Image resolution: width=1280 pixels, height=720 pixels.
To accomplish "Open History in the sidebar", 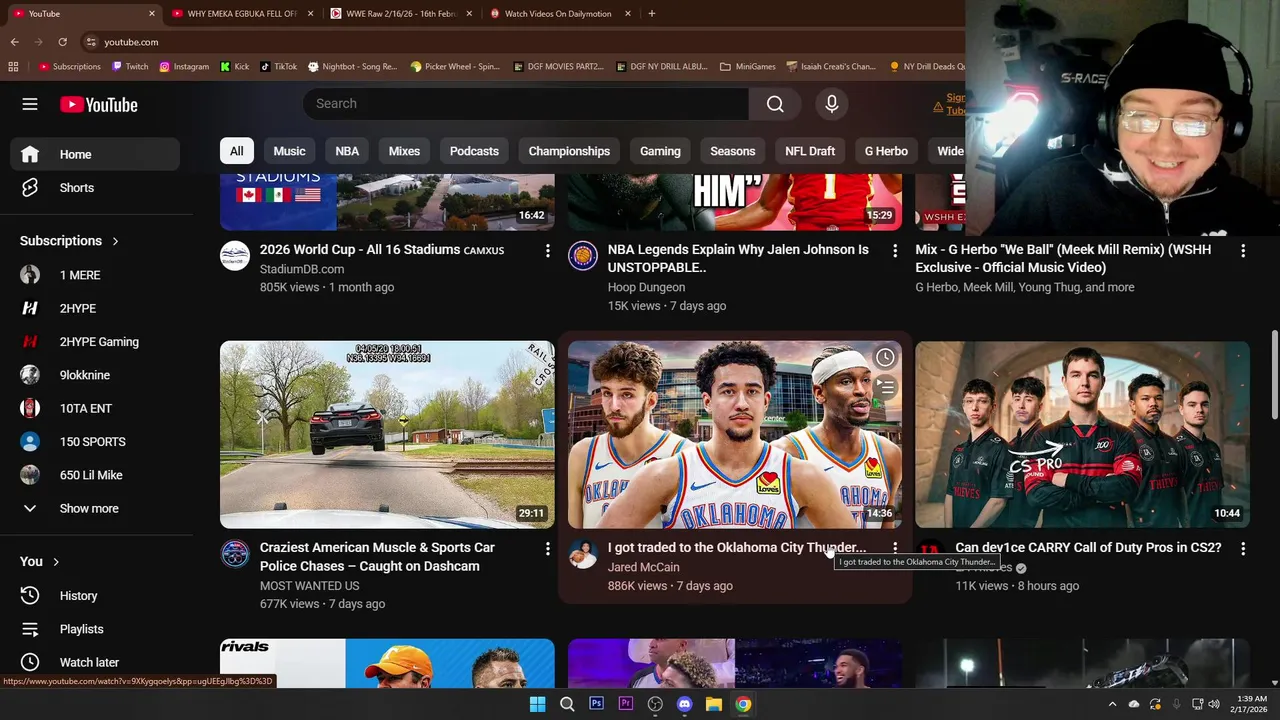I will point(95,596).
